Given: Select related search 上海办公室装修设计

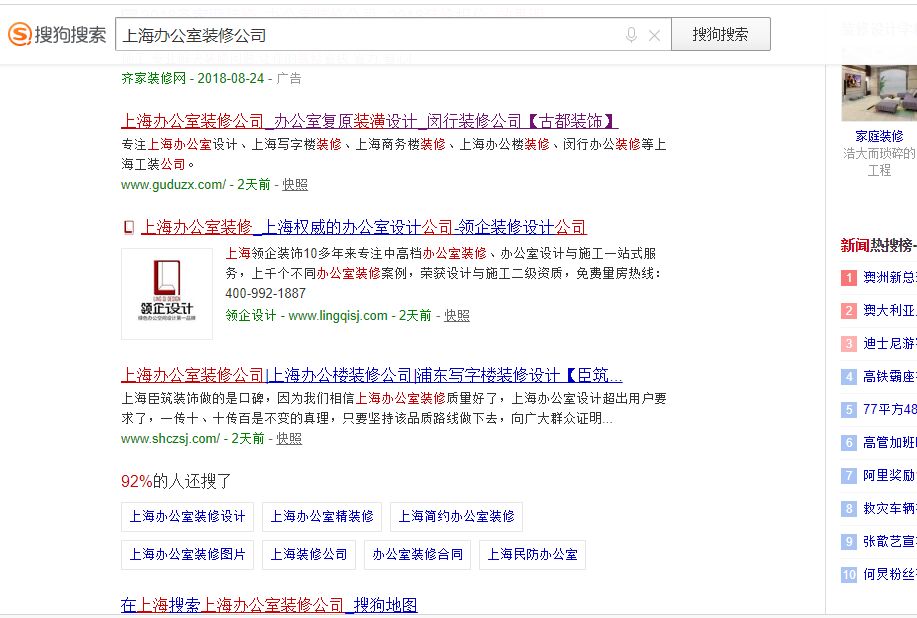Looking at the screenshot, I should (187, 516).
